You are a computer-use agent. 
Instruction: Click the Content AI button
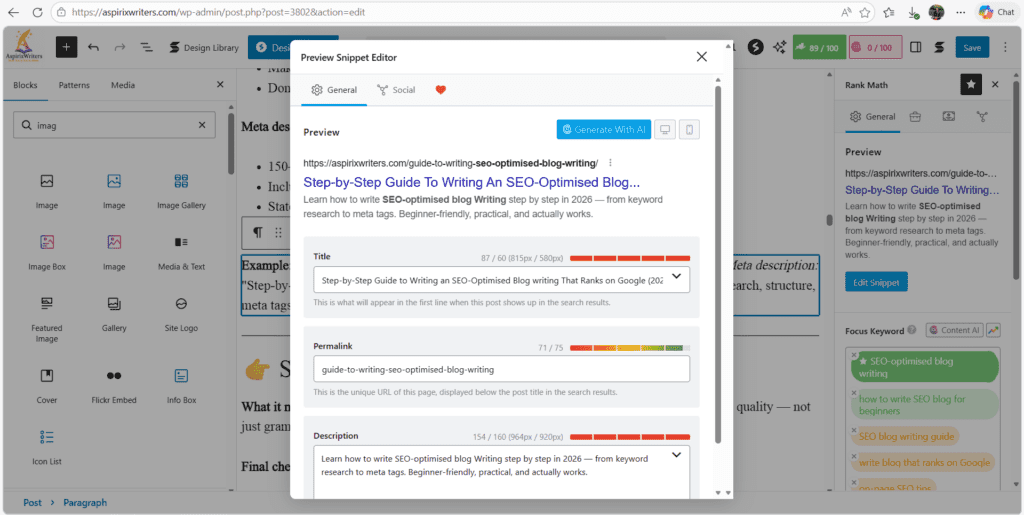coord(955,330)
